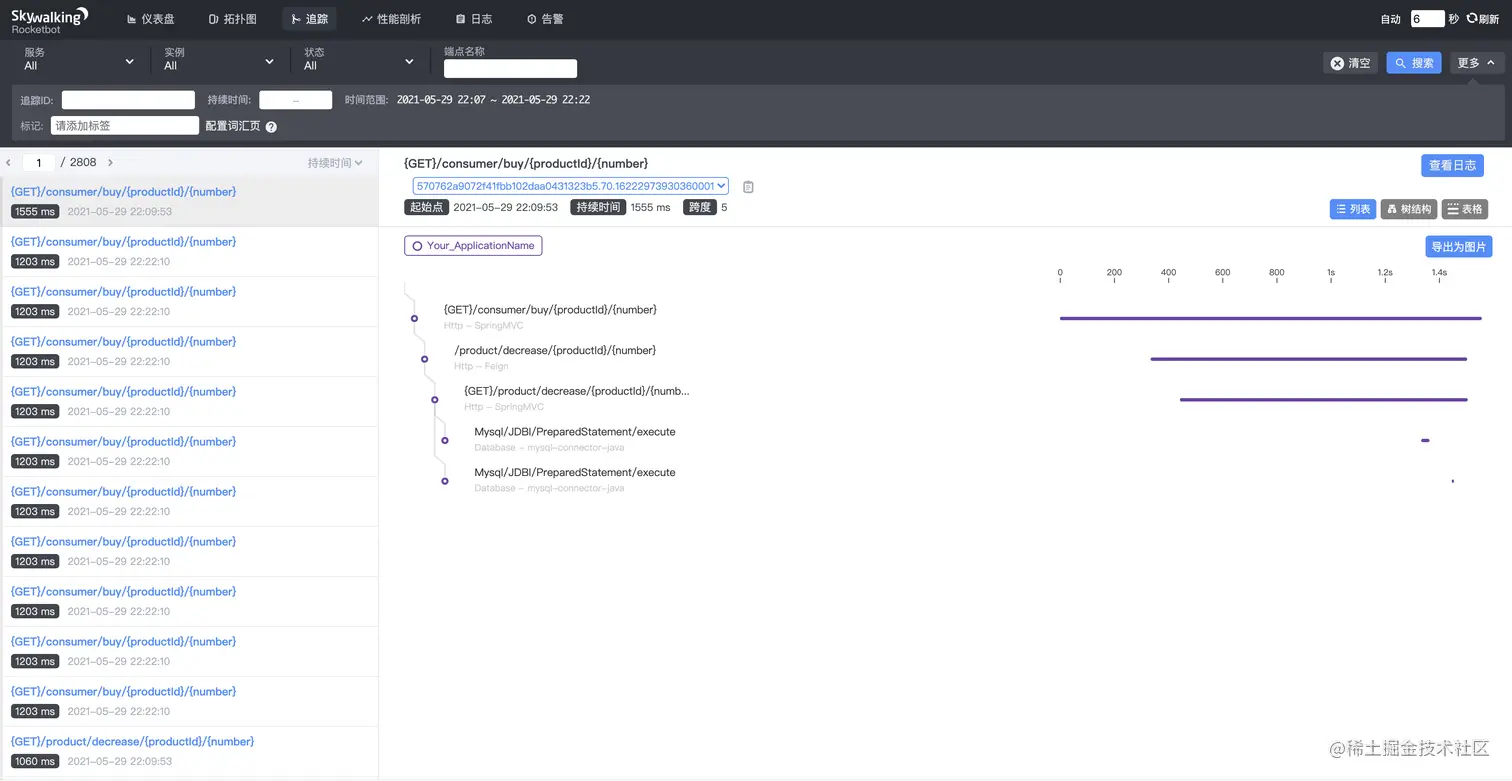
Task: Click the consumer/buy span duration bar
Action: coord(1270,318)
